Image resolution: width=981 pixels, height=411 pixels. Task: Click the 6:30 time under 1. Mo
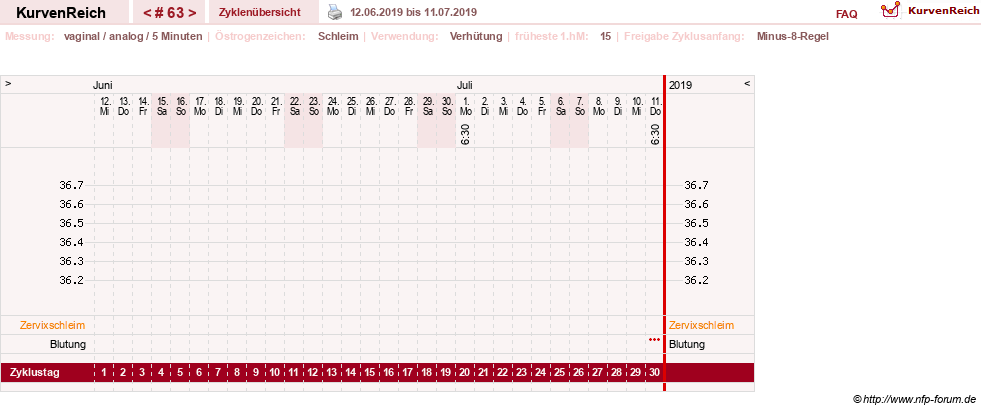coord(465,134)
